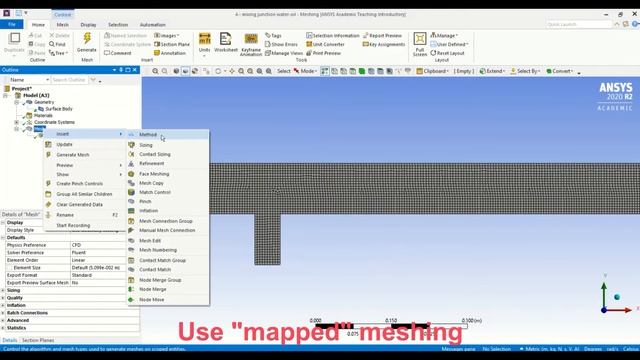Toggle the Element Size checkbox
Viewport: 640px width, 360px height.
[x=9, y=268]
